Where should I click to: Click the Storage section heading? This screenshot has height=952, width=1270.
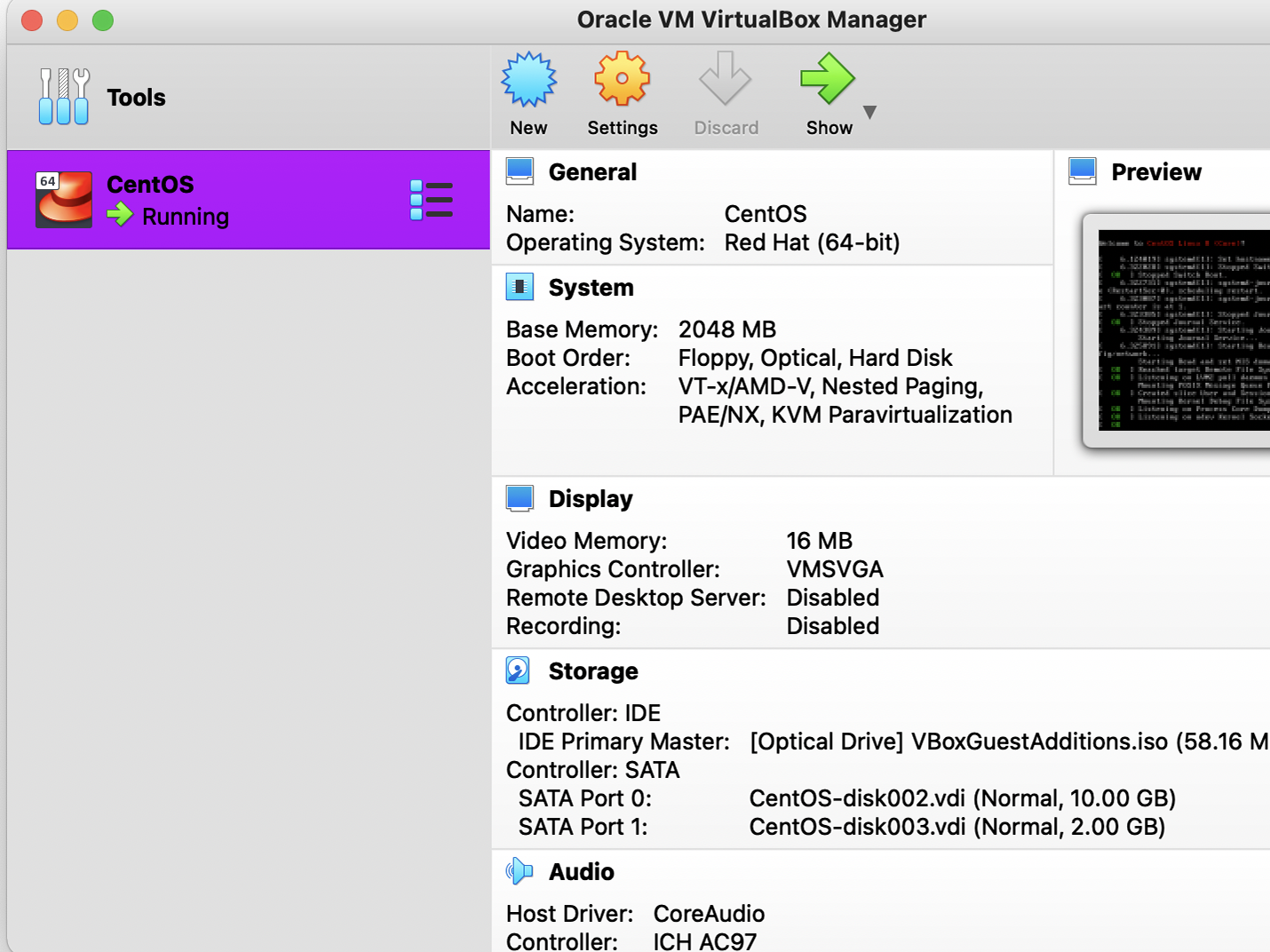(x=593, y=671)
